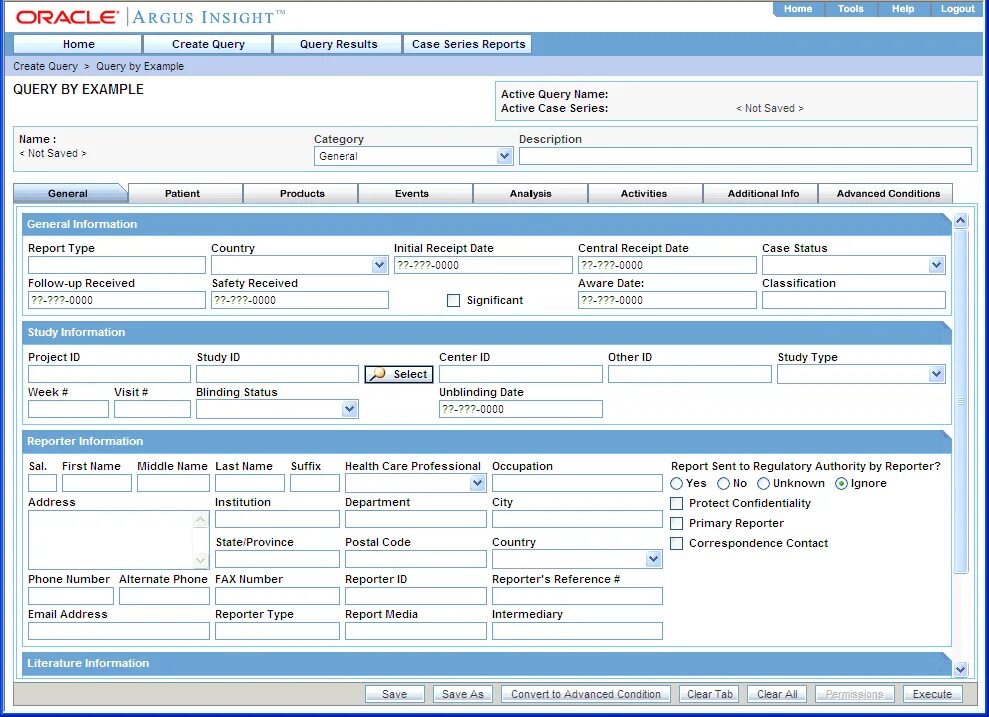989x717 pixels.
Task: Open the Additional Info tab
Action: tap(763, 194)
